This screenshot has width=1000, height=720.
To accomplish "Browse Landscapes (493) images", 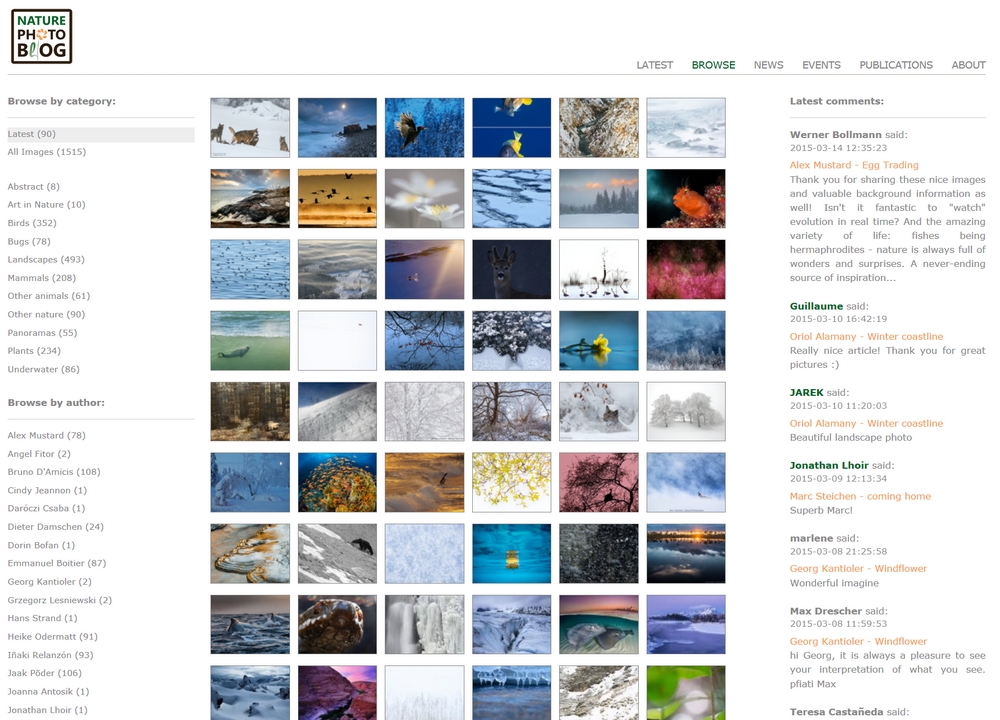I will point(46,260).
